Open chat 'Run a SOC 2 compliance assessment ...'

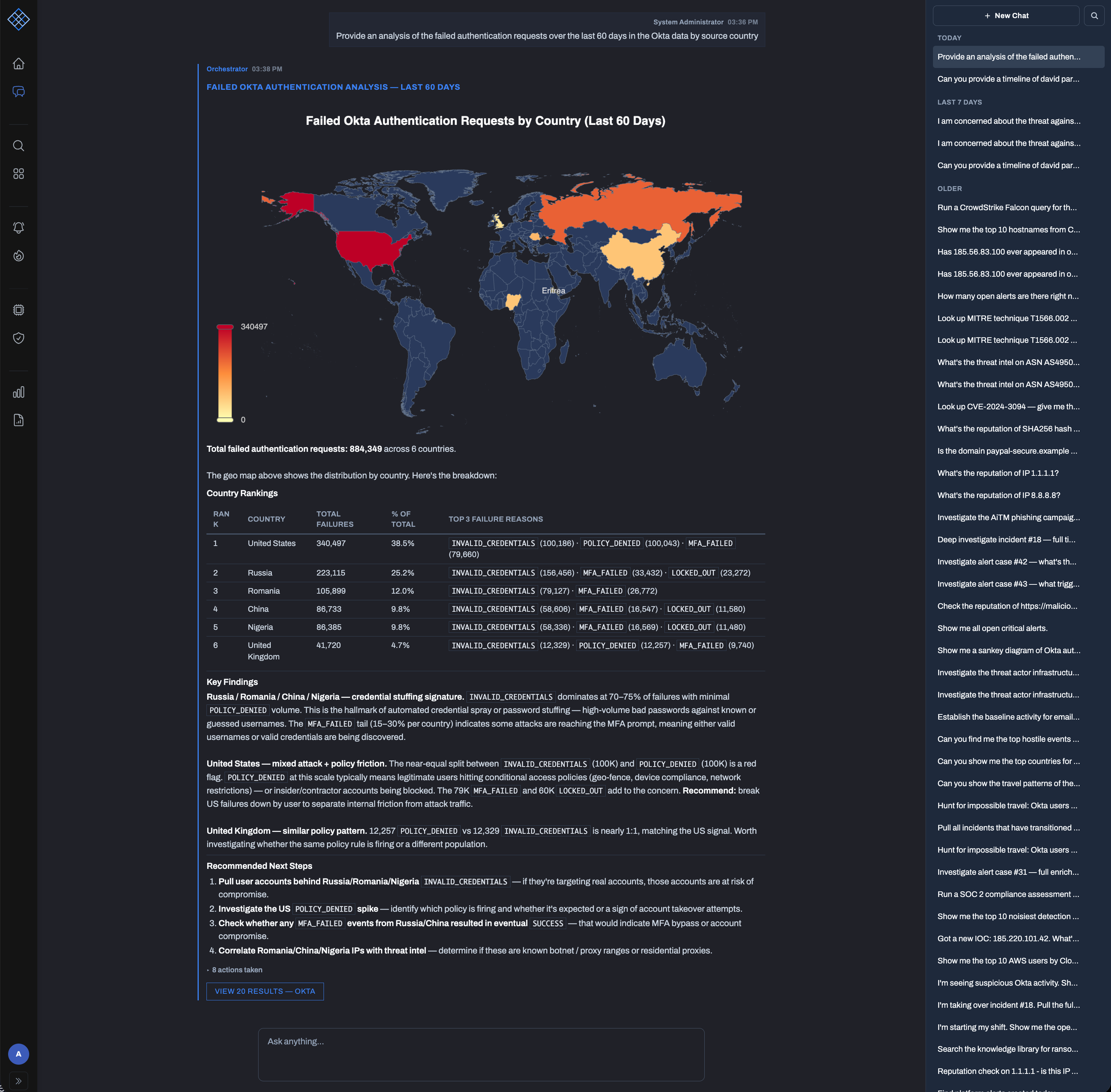(1018, 895)
